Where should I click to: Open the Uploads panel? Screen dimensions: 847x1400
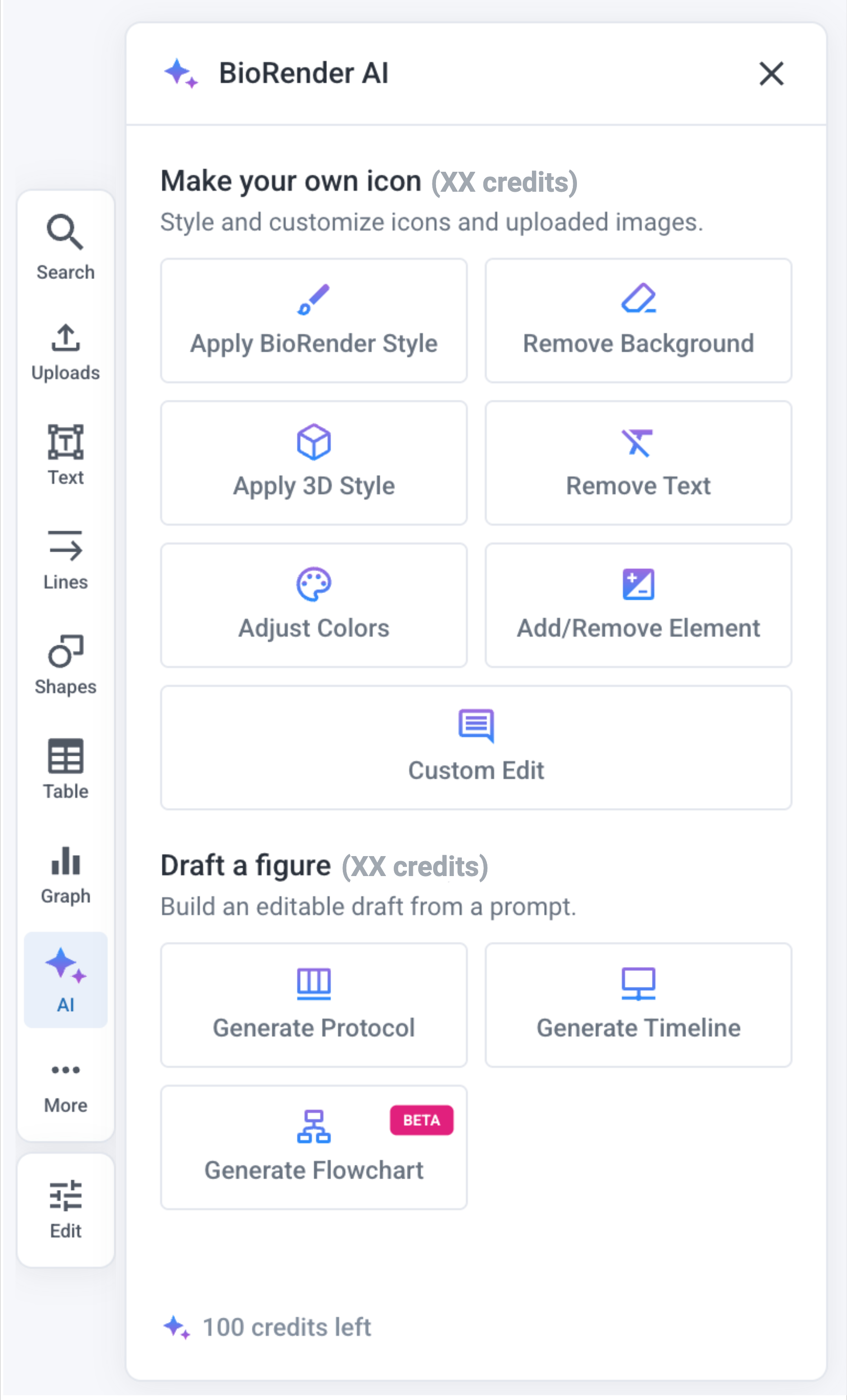click(65, 352)
